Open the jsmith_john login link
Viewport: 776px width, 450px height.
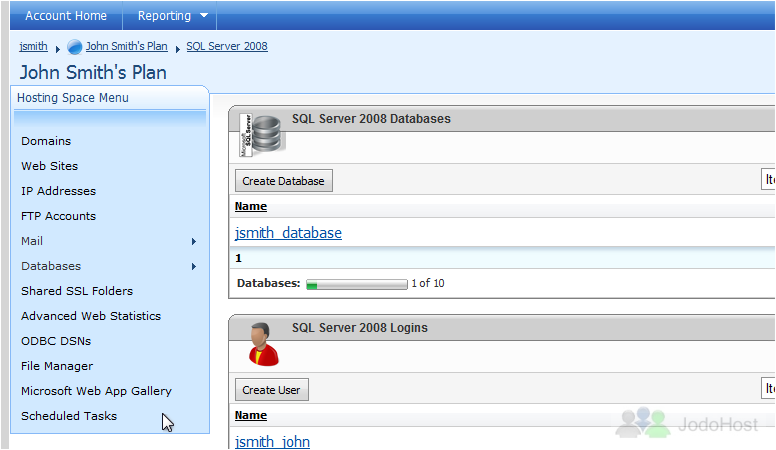point(272,442)
